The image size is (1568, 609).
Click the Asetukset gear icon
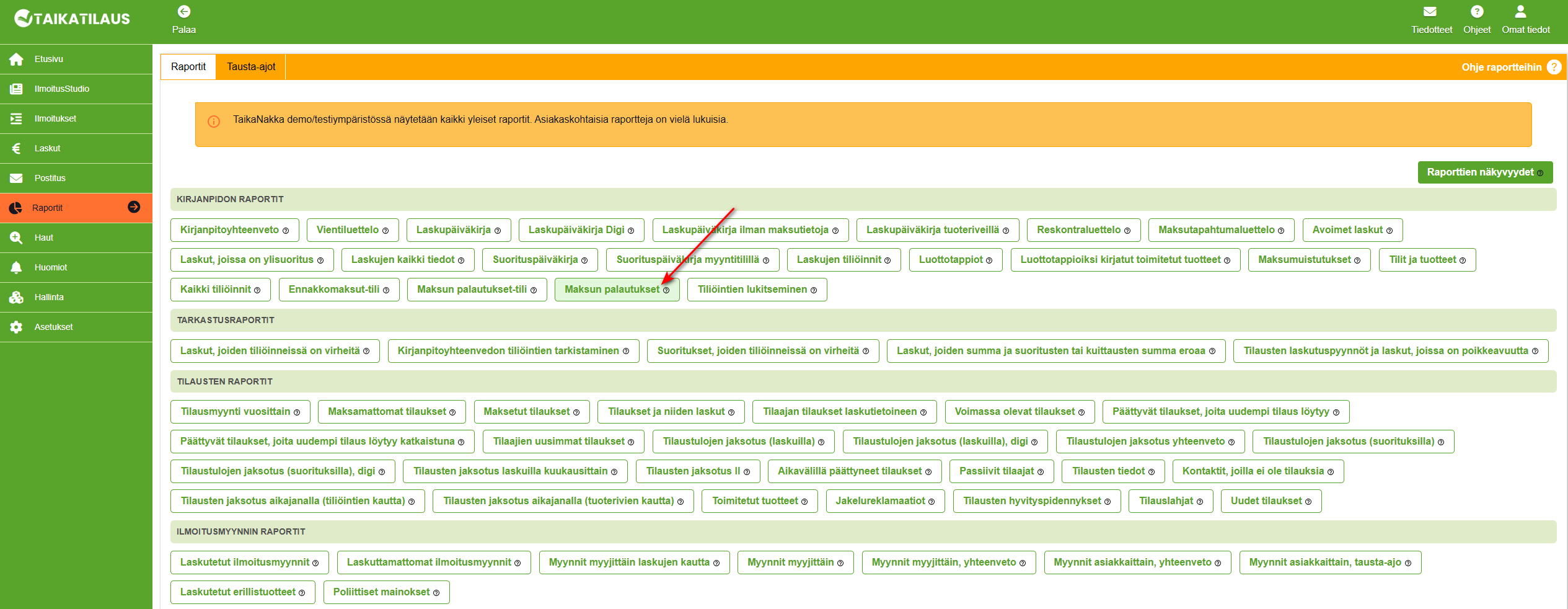(17, 327)
